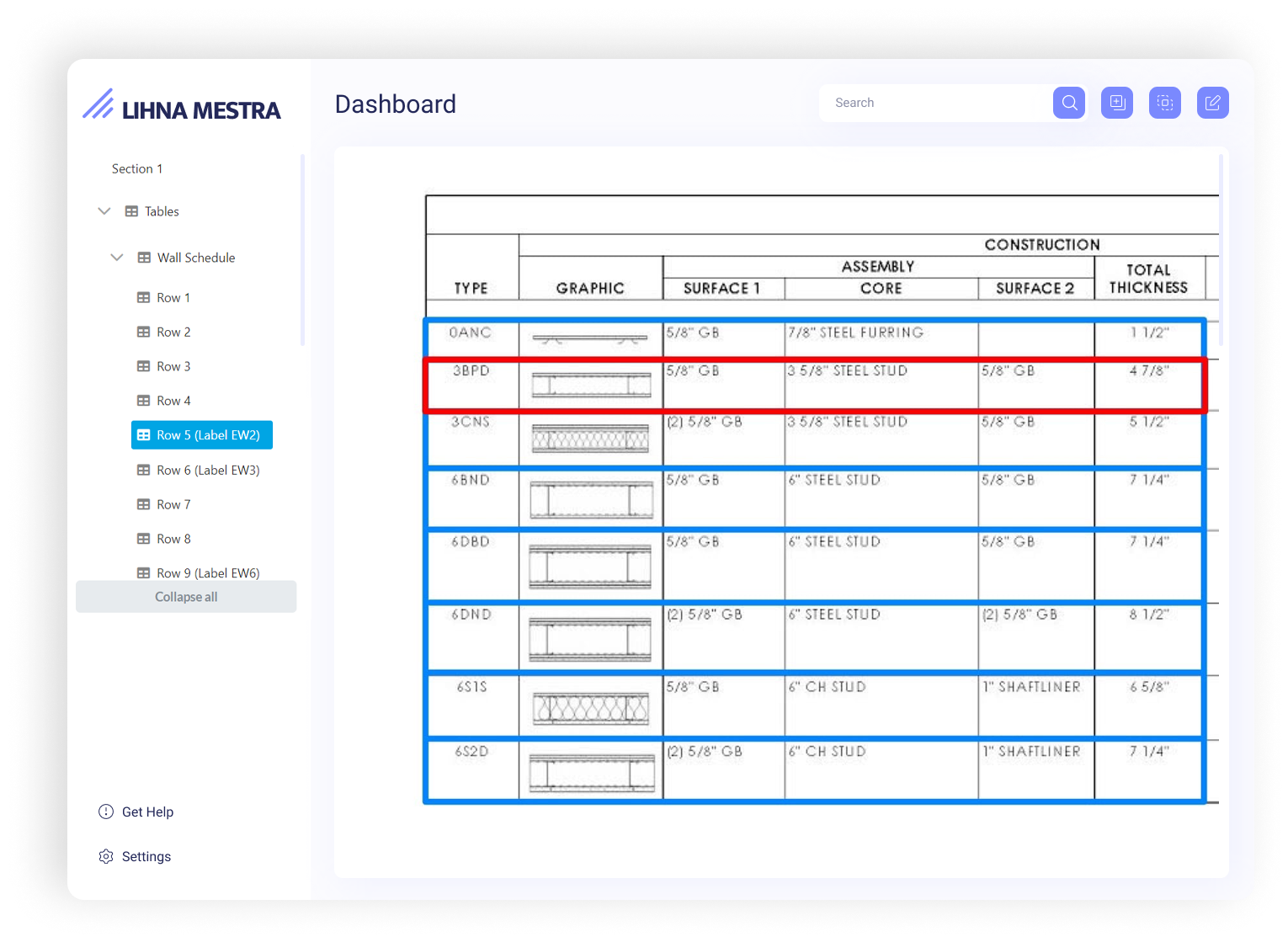The height and width of the screenshot is (942, 1288).
Task: Click the table icon beside Row 4
Action: pos(143,402)
